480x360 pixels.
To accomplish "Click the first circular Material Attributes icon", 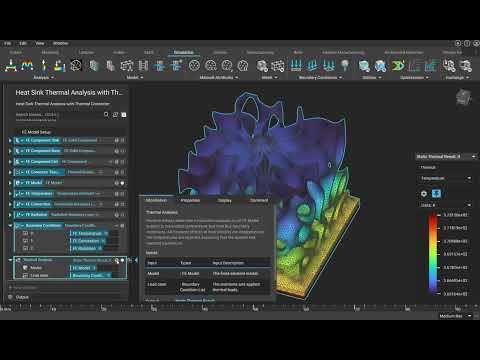I will coord(194,65).
